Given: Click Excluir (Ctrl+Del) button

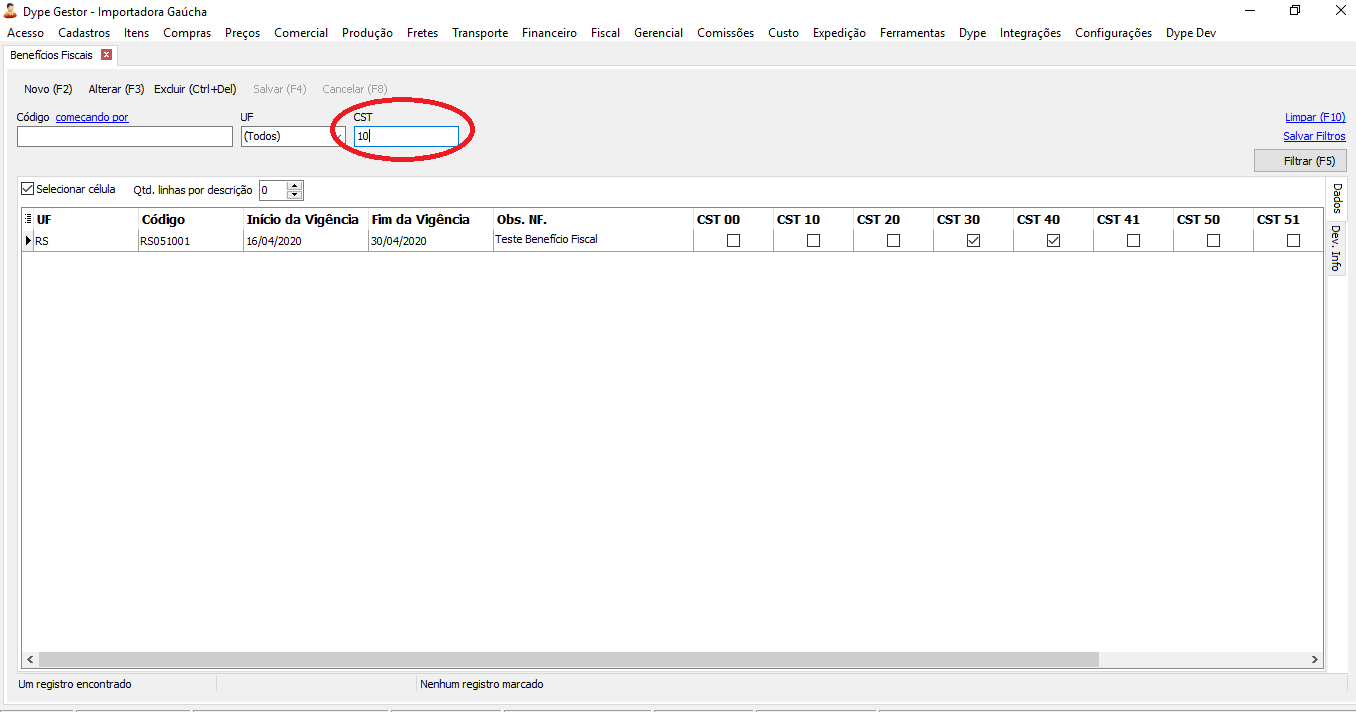Looking at the screenshot, I should coord(195,89).
